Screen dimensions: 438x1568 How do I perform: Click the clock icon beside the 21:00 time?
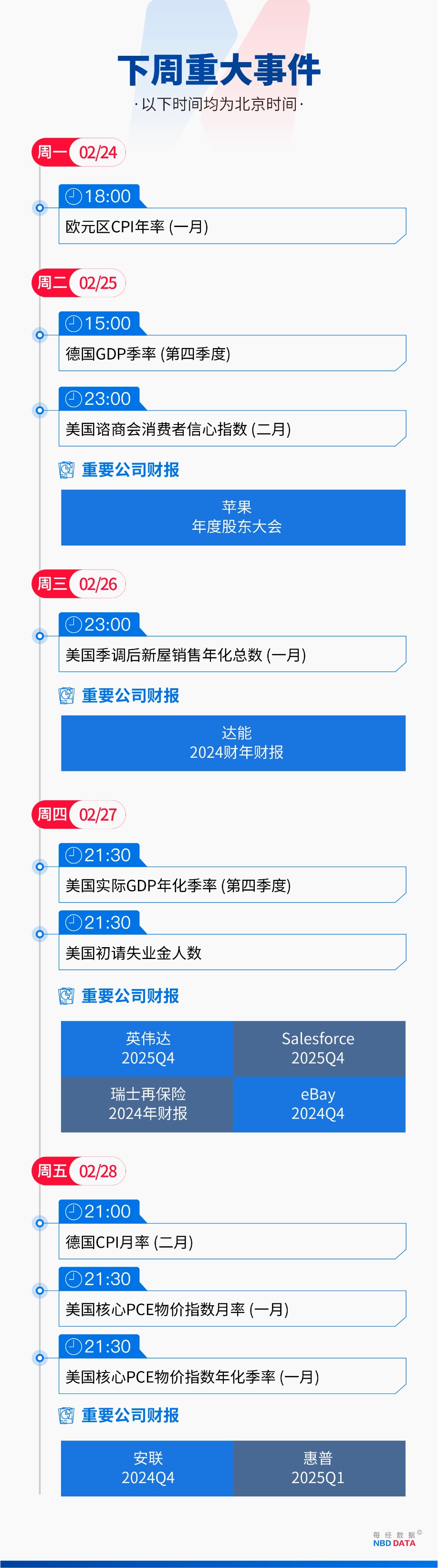pos(73,1211)
